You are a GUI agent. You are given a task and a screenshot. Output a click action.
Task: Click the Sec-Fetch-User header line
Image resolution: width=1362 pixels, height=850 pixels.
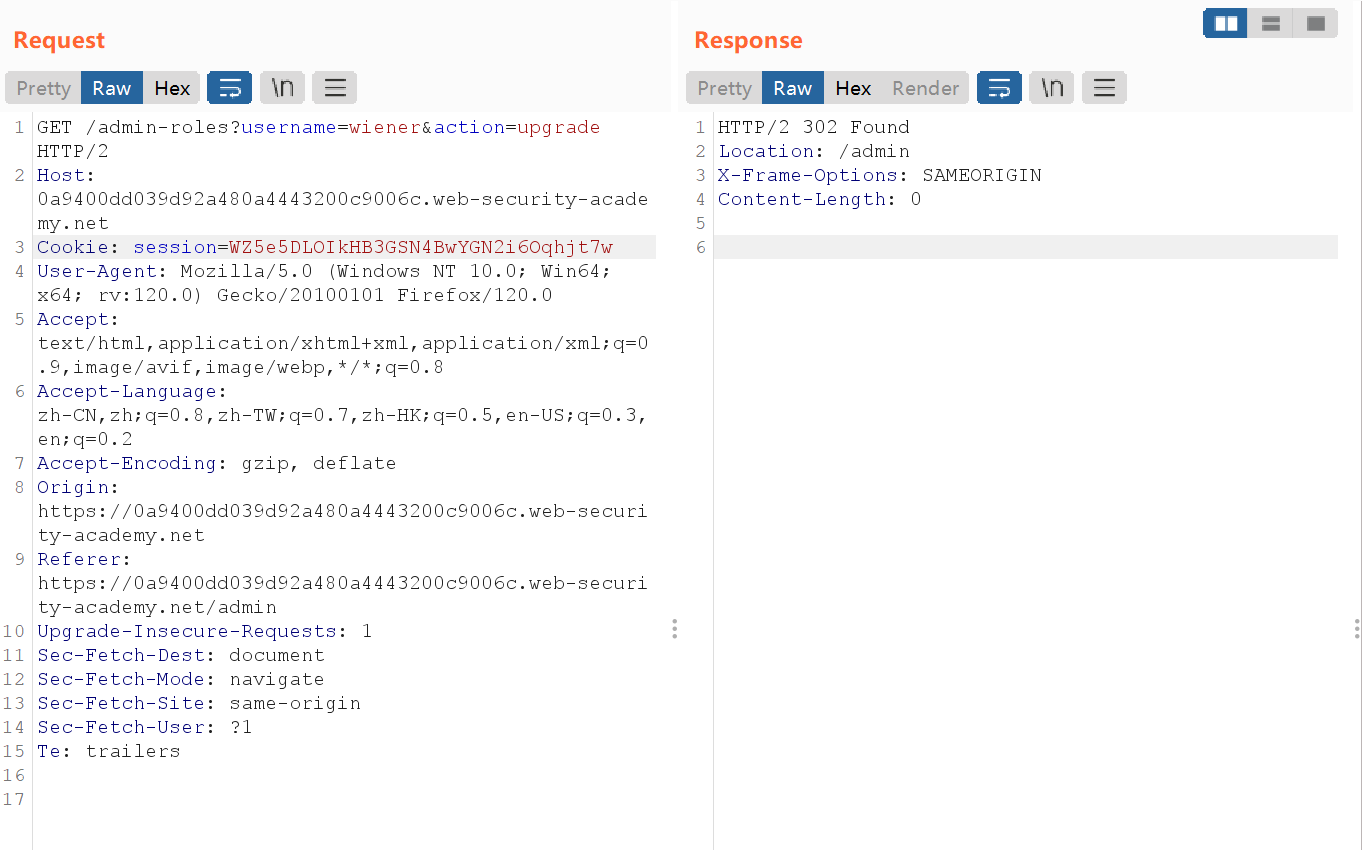145,727
